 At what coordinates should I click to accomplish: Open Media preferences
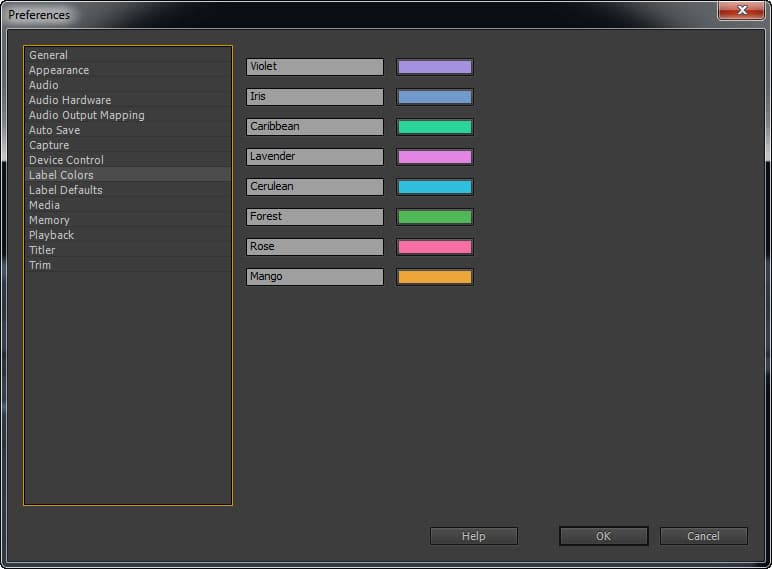[128, 205]
